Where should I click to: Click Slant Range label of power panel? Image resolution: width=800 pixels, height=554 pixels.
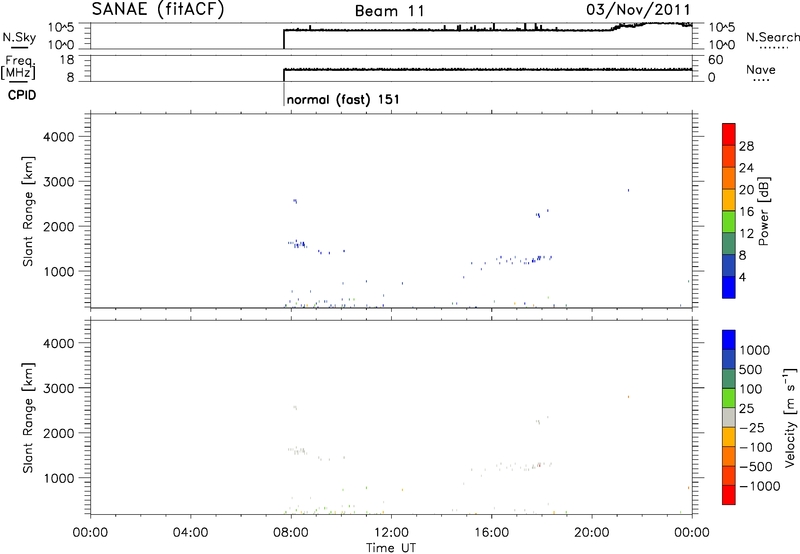point(28,211)
